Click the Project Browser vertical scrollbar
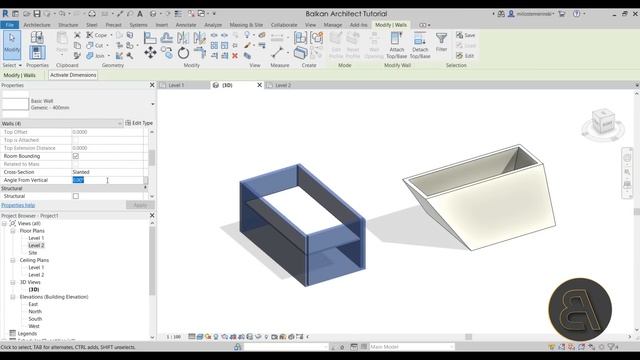 click(x=152, y=261)
